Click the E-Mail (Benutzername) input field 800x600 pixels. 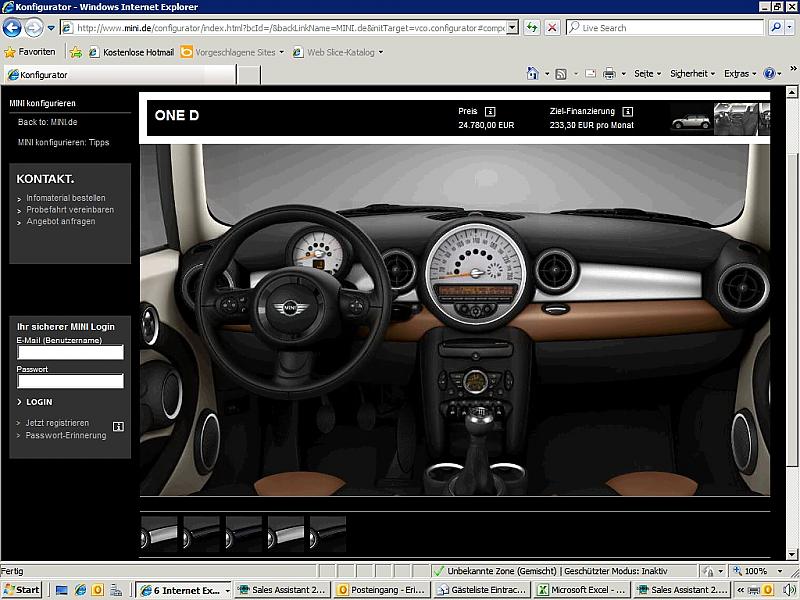pyautogui.click(x=70, y=352)
